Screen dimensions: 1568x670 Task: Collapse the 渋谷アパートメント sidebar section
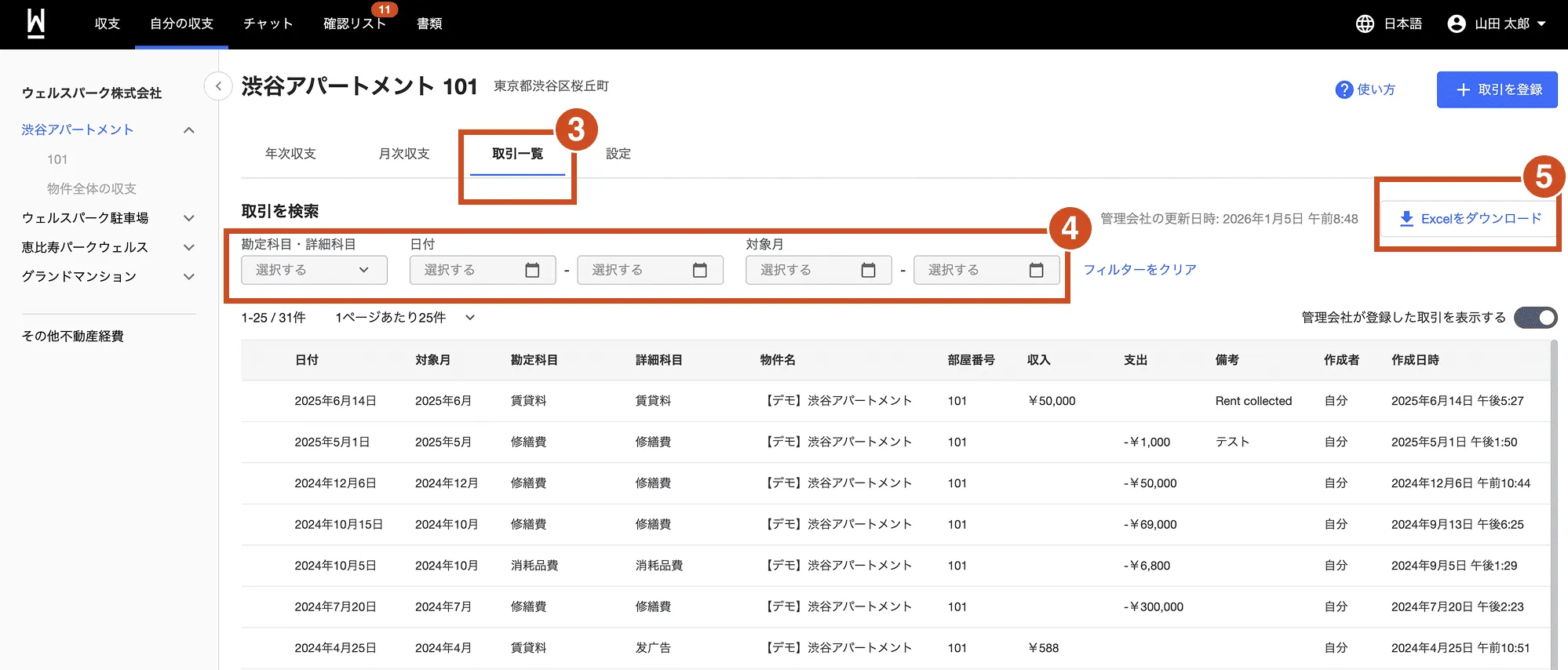pos(188,130)
